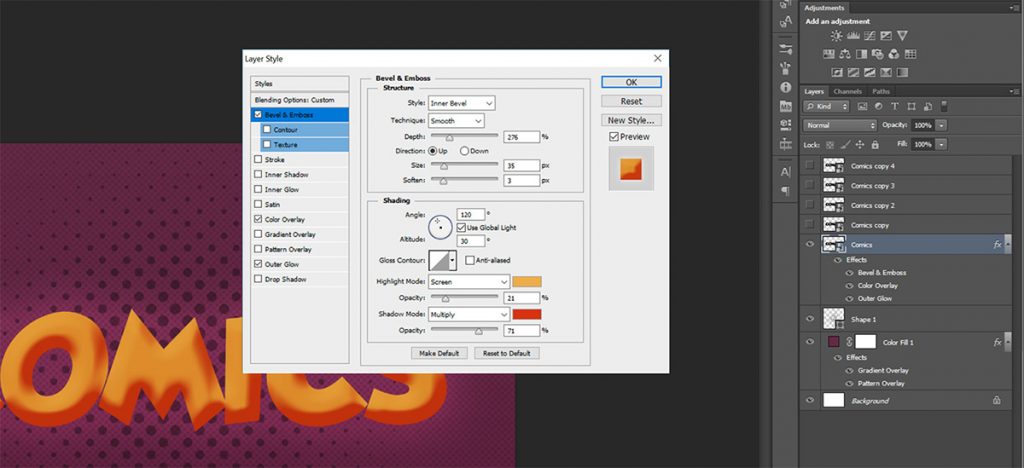Click the OK button
This screenshot has height=468, width=1024.
point(630,82)
